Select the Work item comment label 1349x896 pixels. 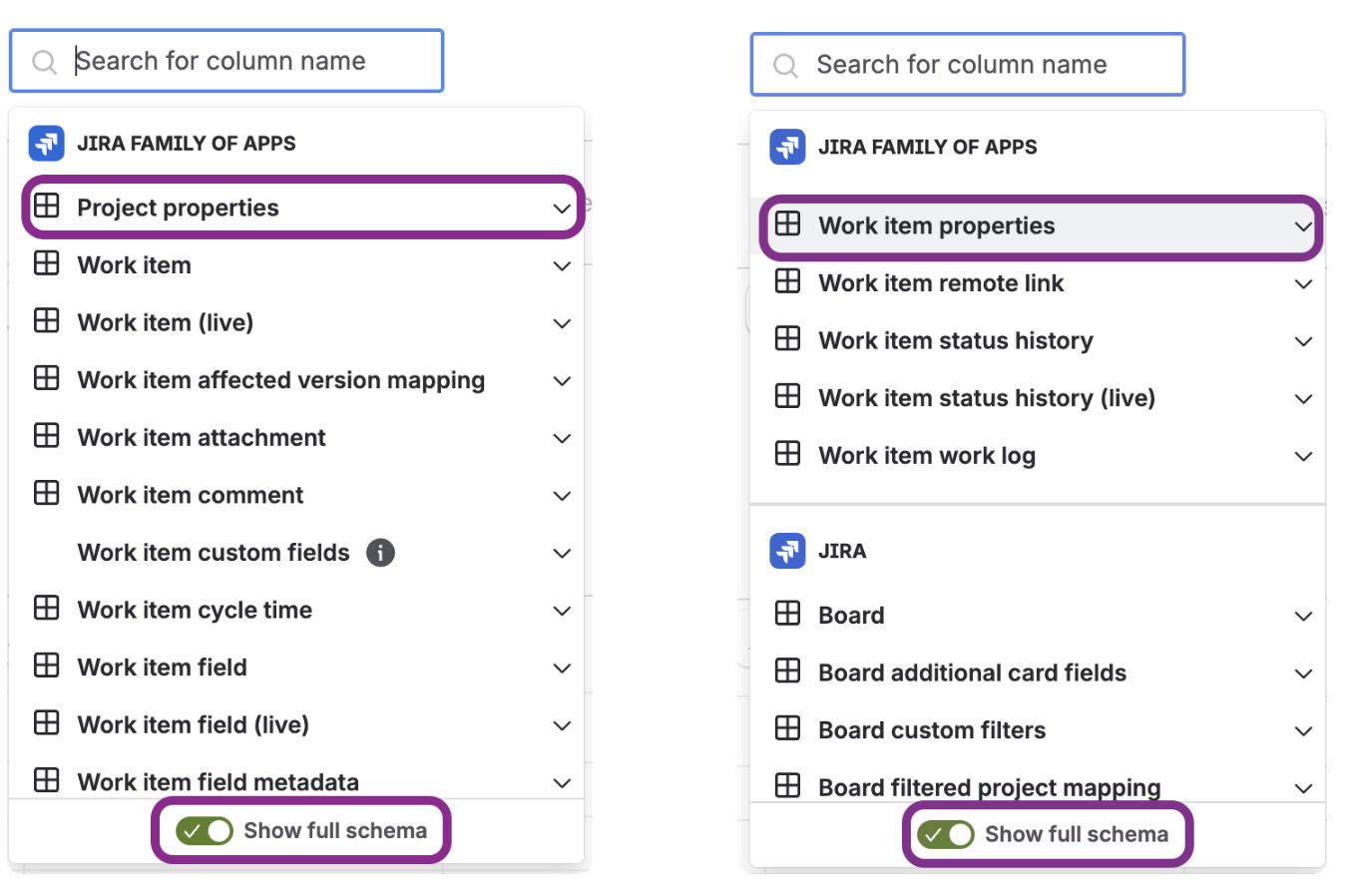(x=191, y=495)
